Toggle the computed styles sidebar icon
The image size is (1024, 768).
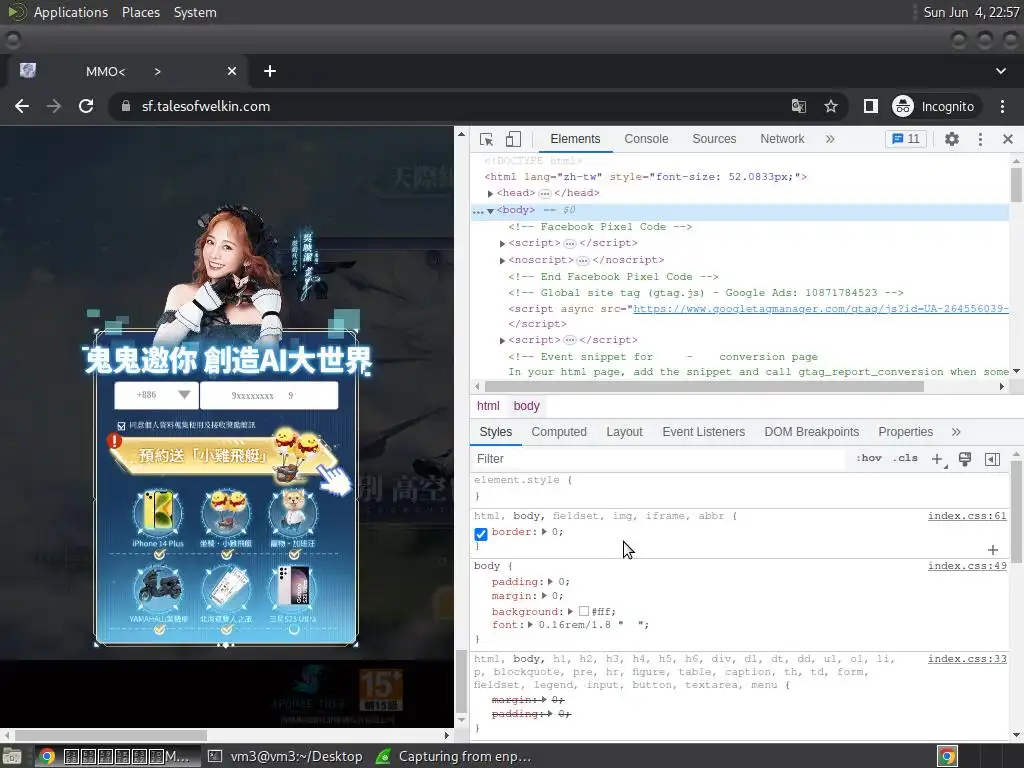pos(992,459)
